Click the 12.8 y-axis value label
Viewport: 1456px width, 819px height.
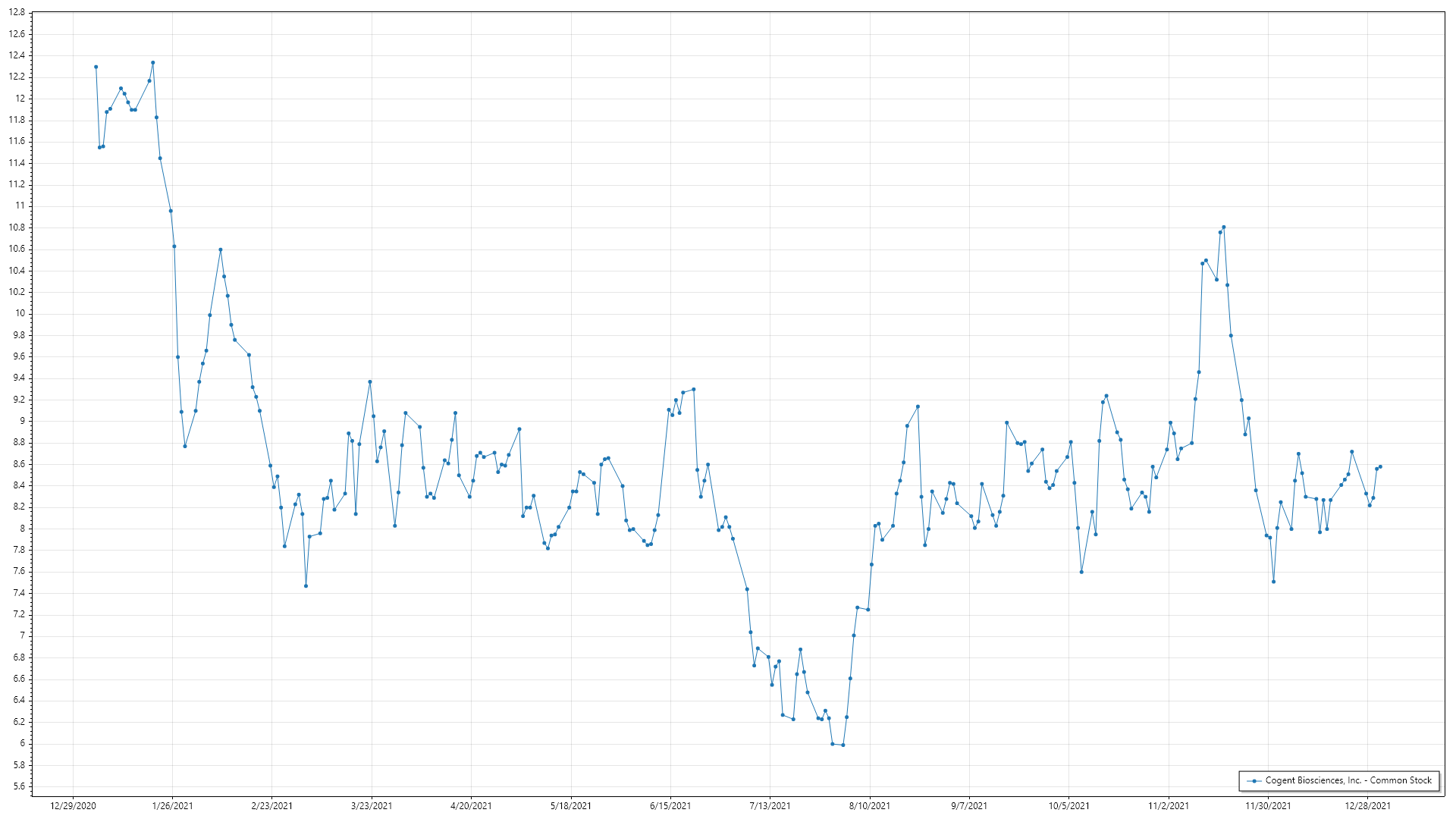tap(17, 13)
